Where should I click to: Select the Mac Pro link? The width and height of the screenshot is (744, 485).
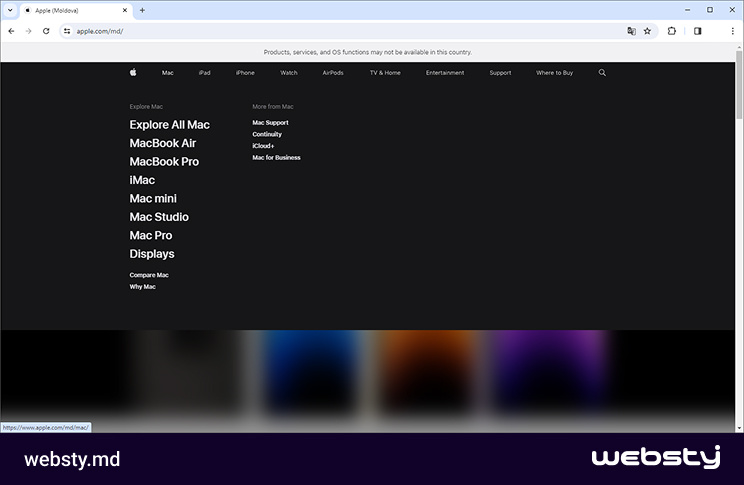(151, 236)
